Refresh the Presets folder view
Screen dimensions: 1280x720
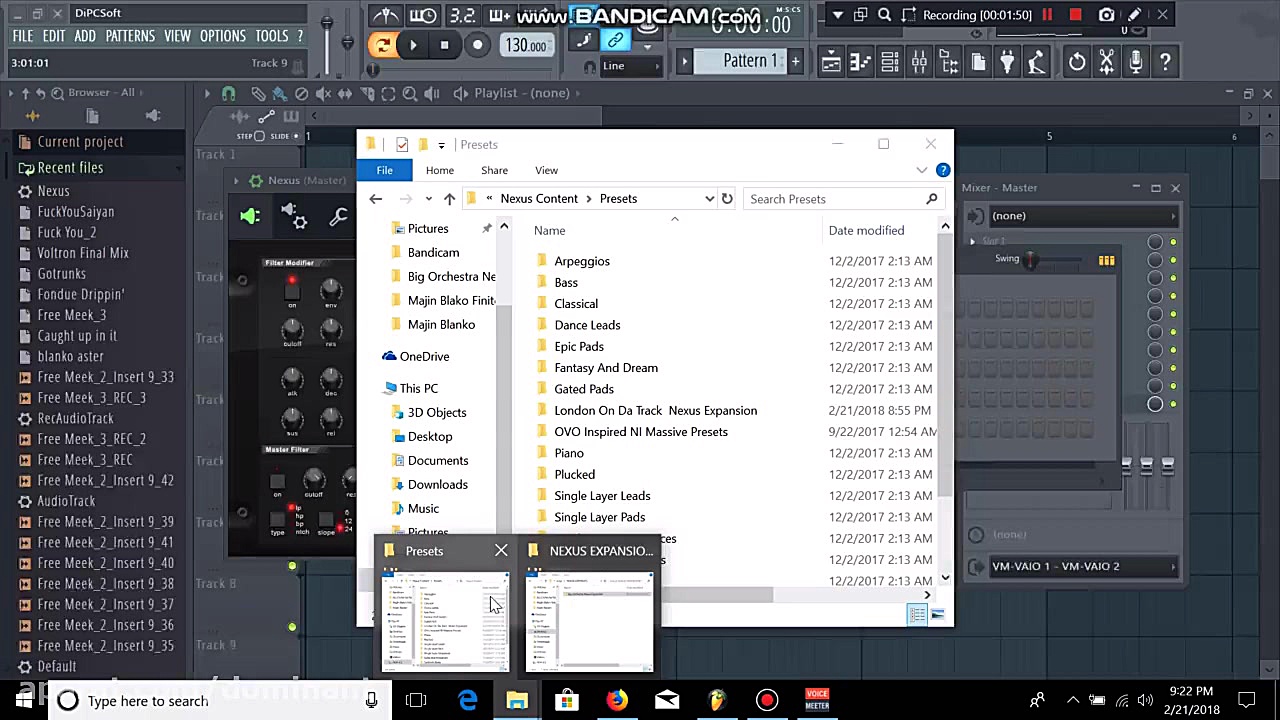pyautogui.click(x=727, y=198)
